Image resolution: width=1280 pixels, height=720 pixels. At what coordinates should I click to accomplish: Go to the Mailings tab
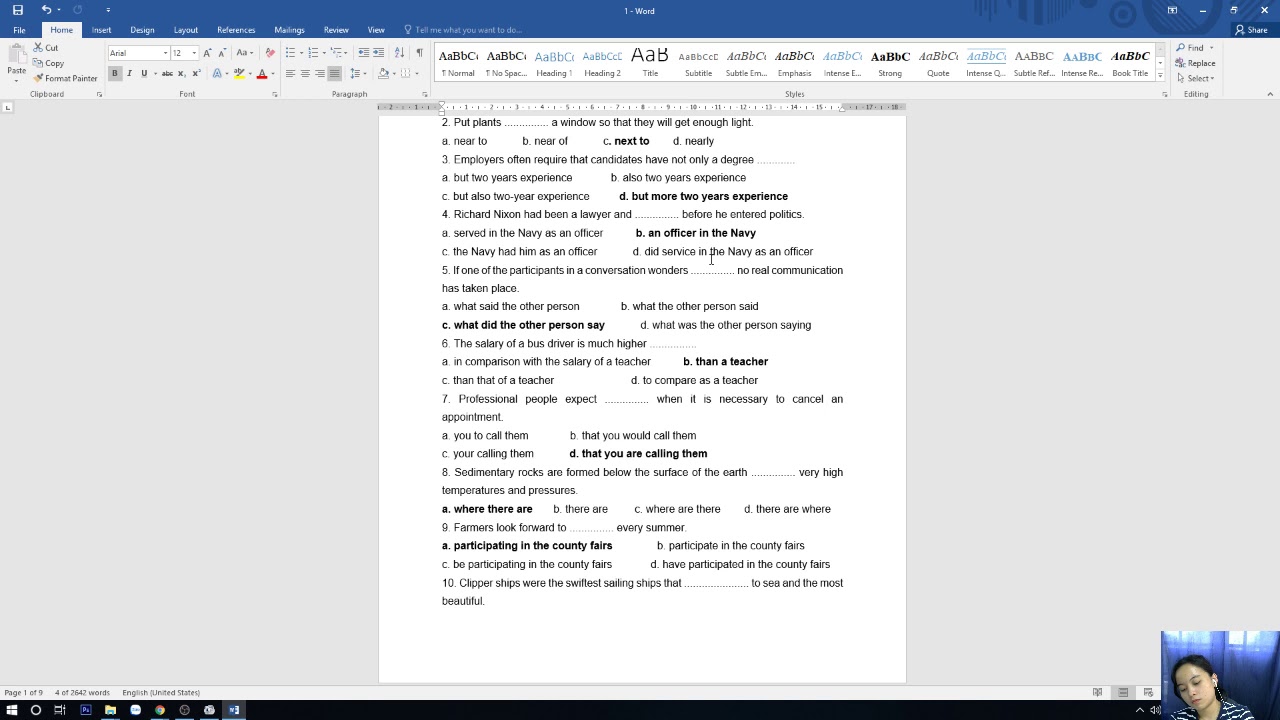point(289,30)
